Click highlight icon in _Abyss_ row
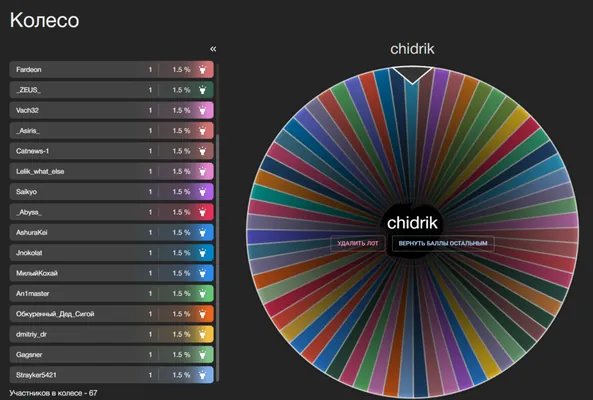593x400 pixels. click(202, 212)
